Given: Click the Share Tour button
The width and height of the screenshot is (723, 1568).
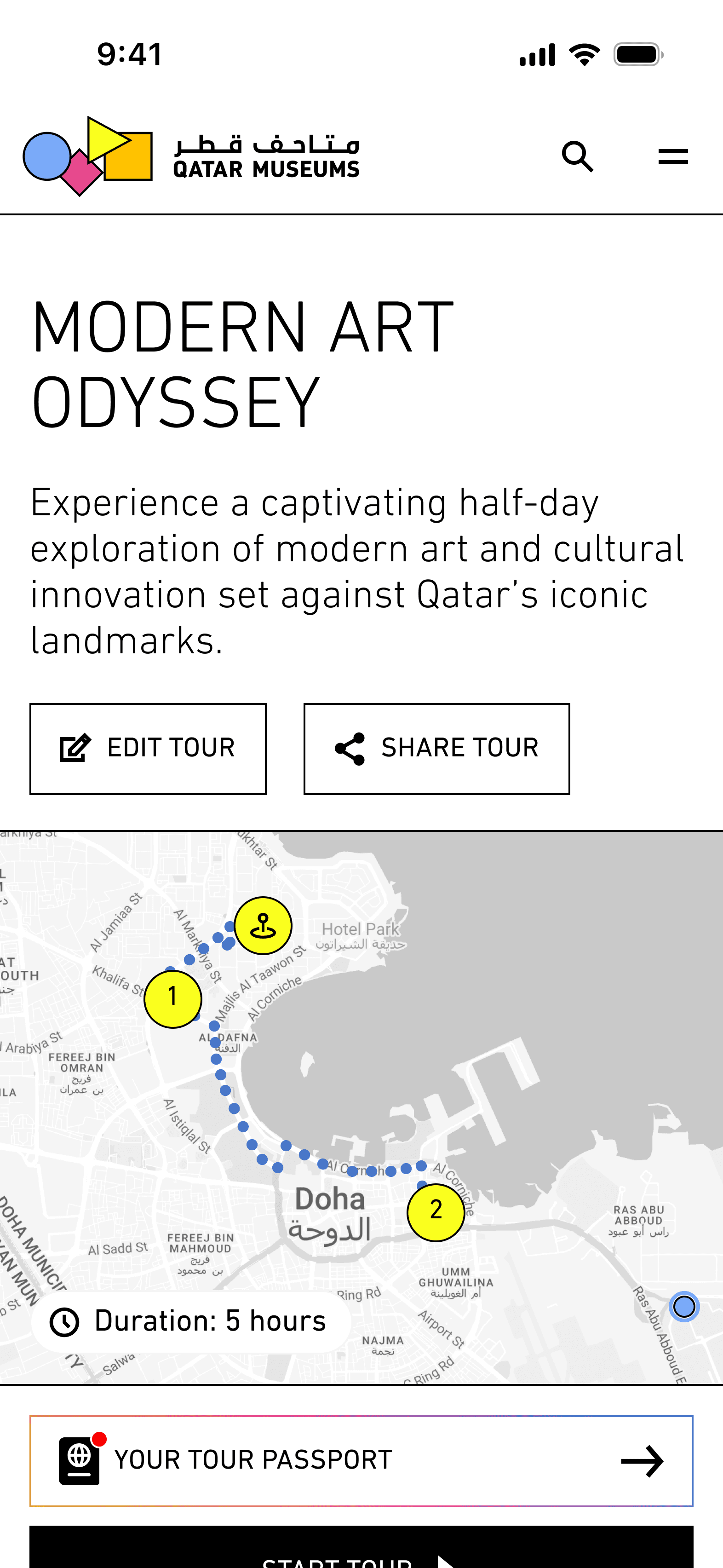Looking at the screenshot, I should point(436,748).
